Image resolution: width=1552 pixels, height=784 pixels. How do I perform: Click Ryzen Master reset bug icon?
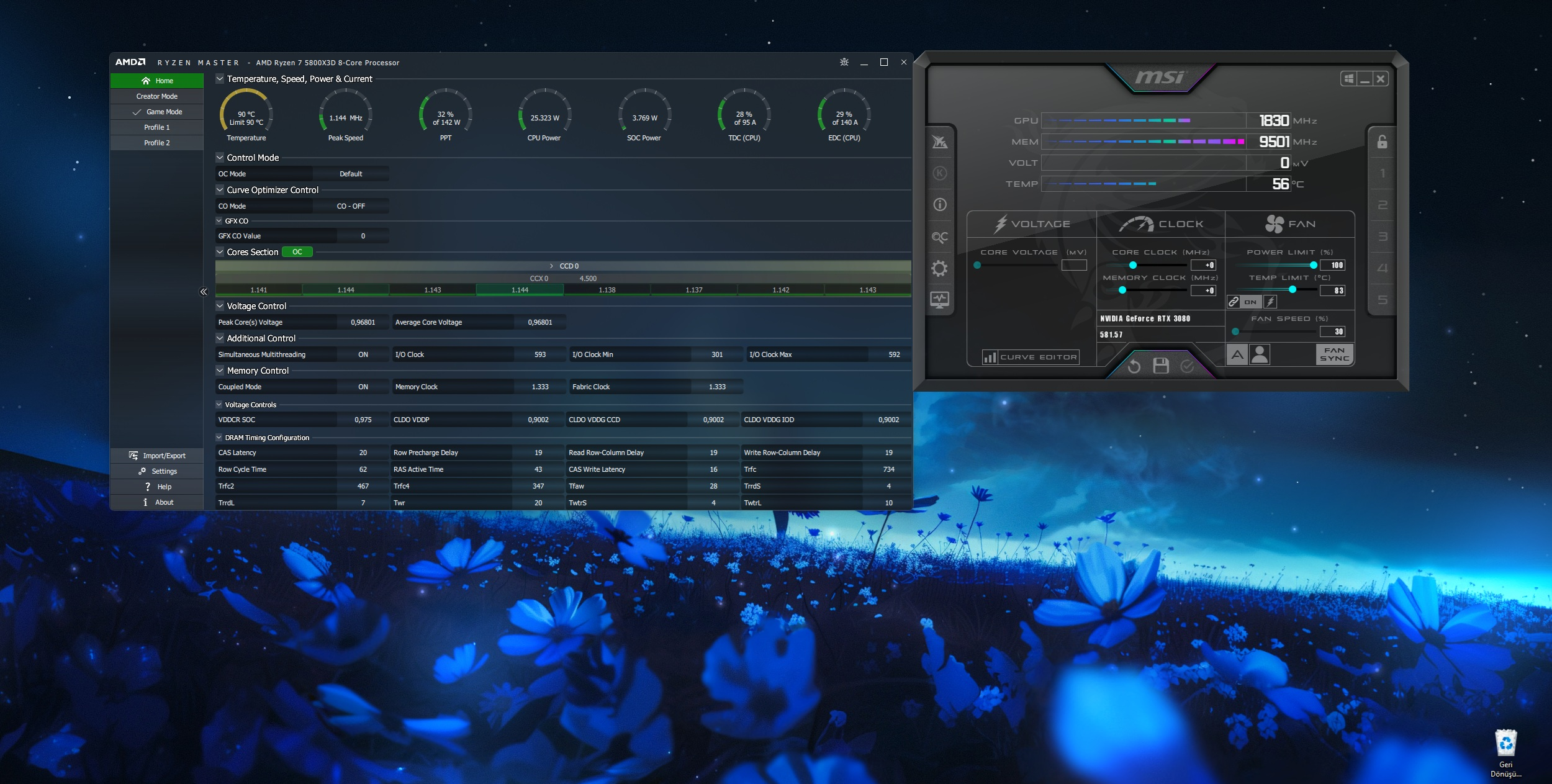tap(844, 62)
